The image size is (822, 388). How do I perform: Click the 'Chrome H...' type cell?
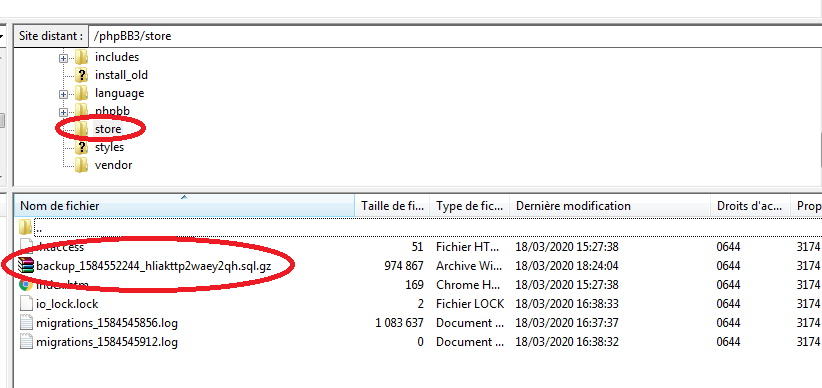(468, 285)
